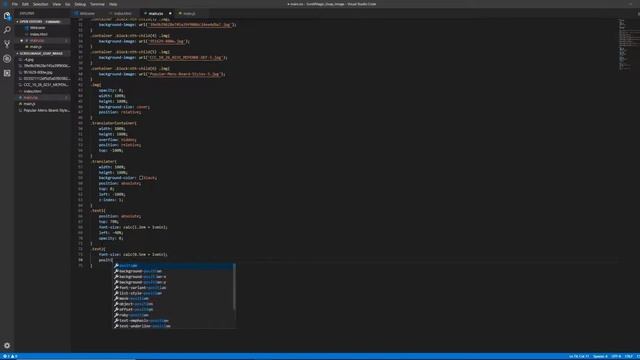
Task: Open the Selection menu
Action: (40, 4)
